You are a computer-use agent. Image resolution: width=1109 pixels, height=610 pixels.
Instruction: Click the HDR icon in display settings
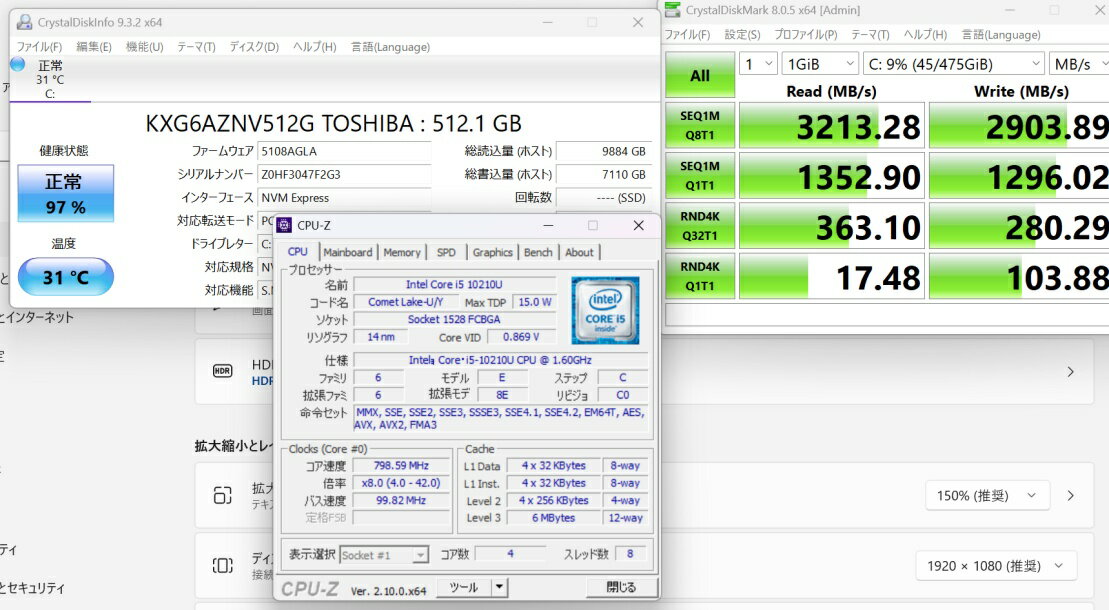click(x=223, y=371)
